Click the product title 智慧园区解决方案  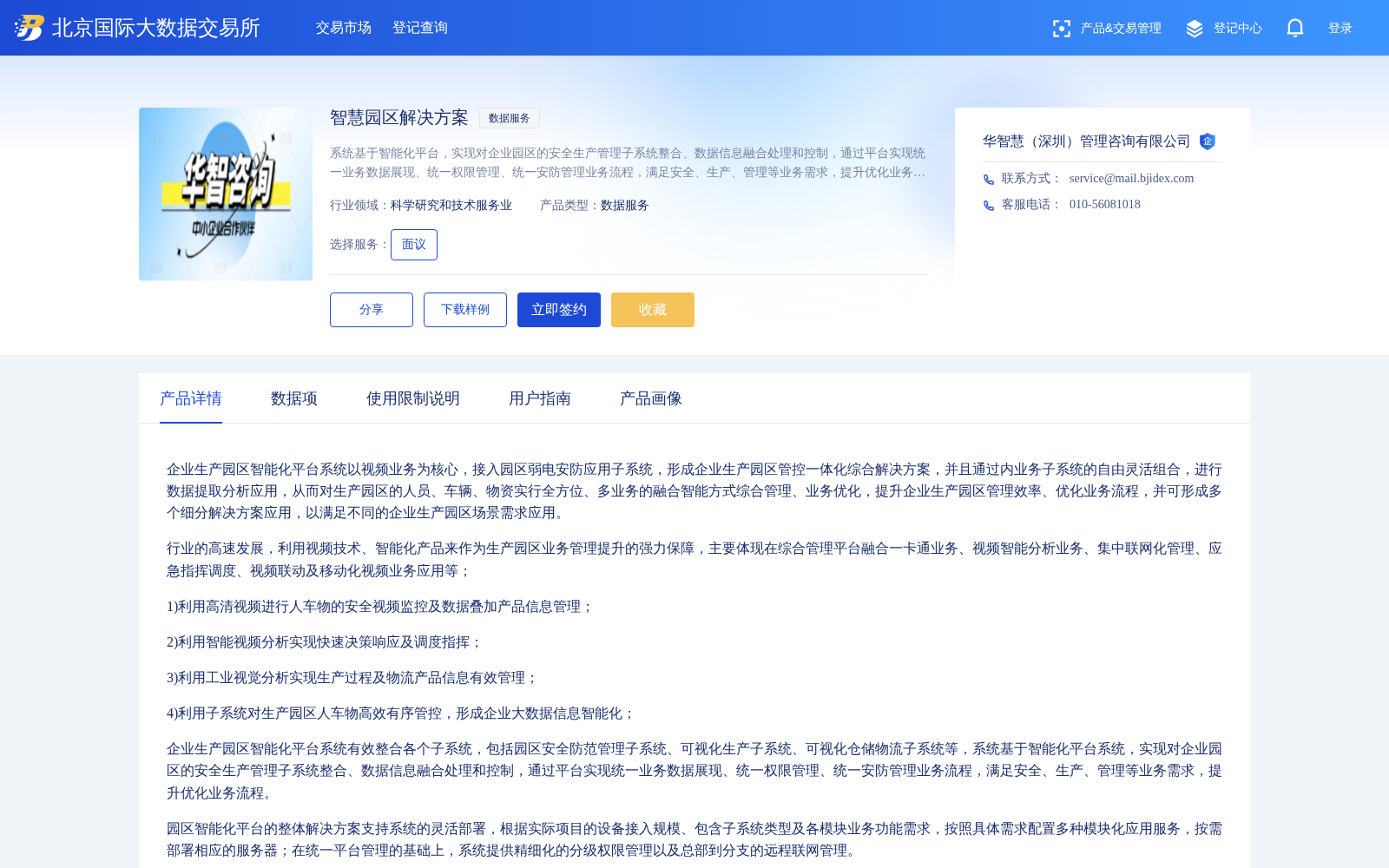pyautogui.click(x=399, y=118)
